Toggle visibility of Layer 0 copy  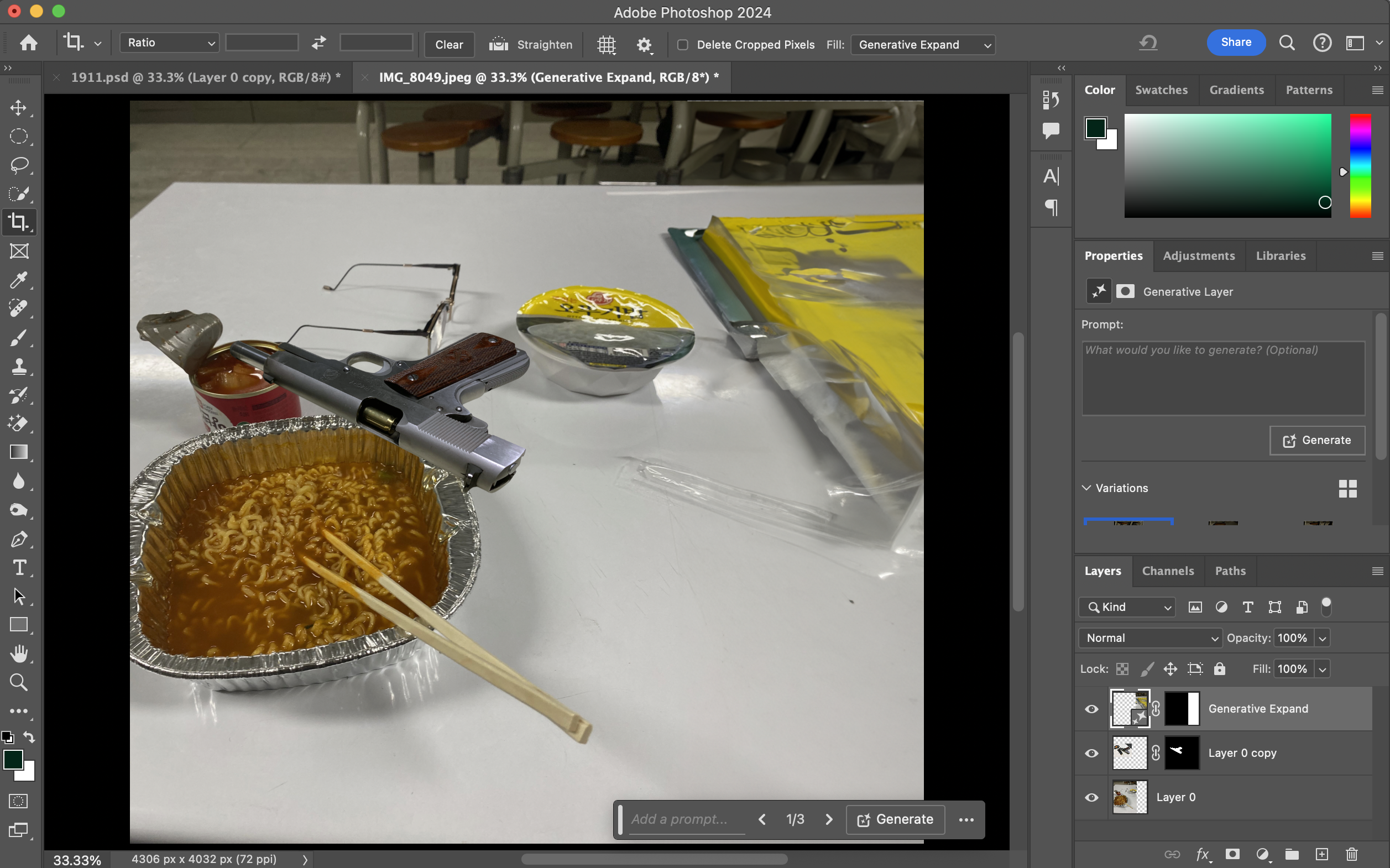point(1091,753)
